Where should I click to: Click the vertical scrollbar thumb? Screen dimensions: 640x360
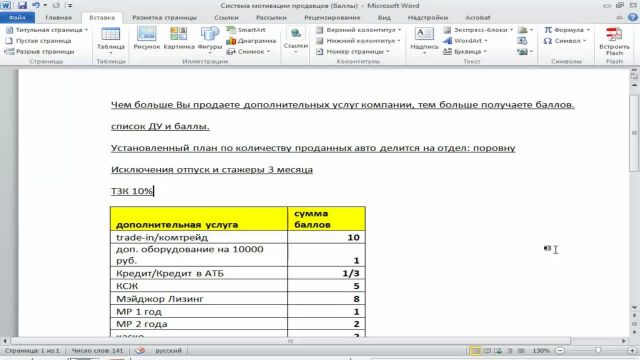coord(634,133)
